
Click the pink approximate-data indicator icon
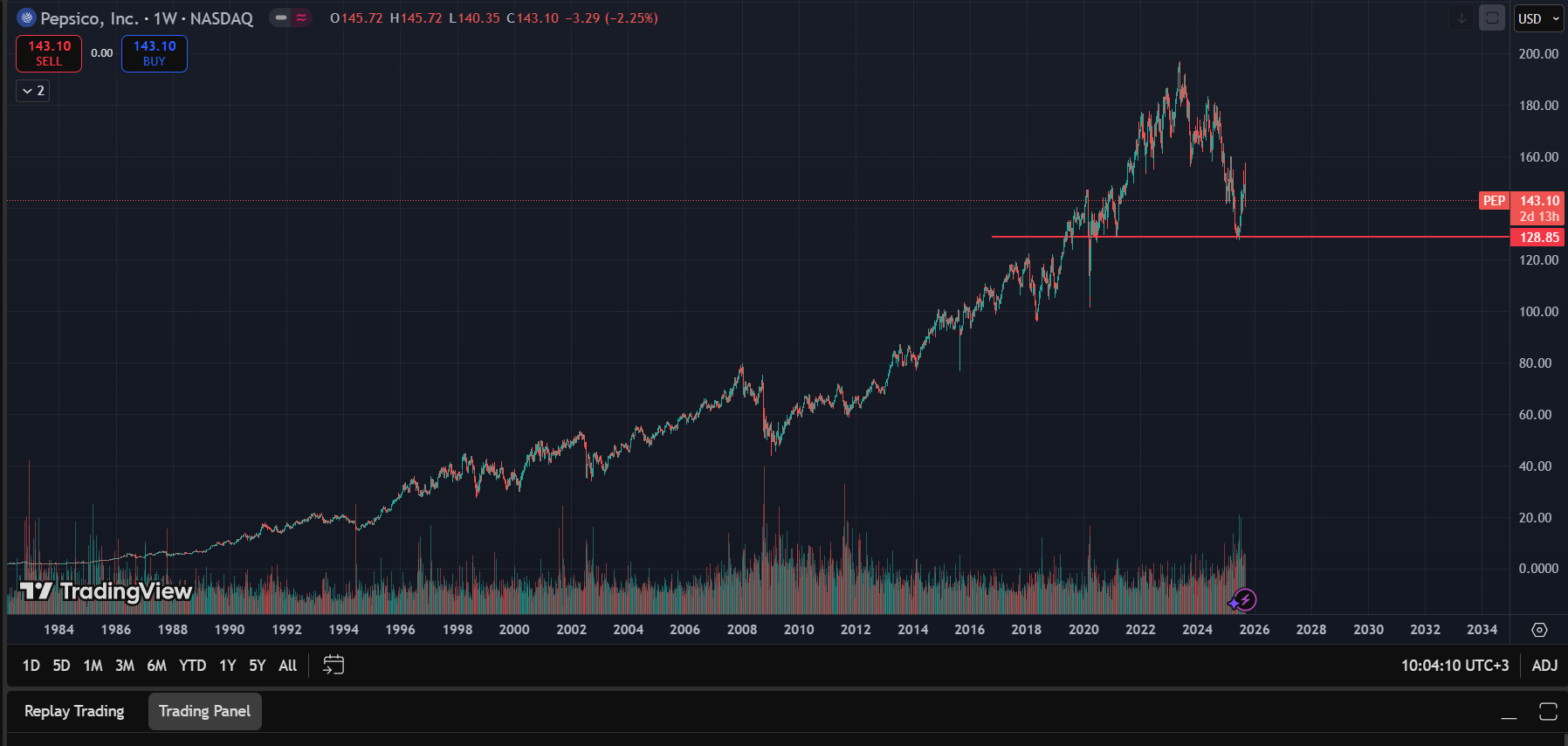click(x=301, y=17)
